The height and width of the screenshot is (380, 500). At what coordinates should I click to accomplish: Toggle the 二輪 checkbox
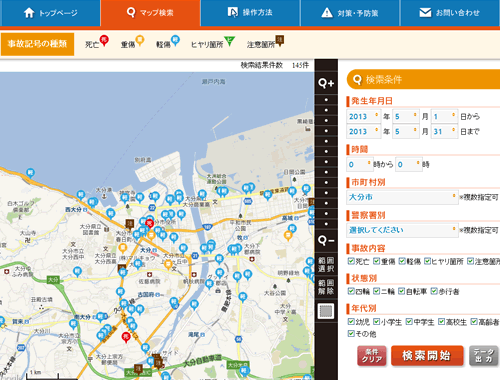[x=377, y=291]
